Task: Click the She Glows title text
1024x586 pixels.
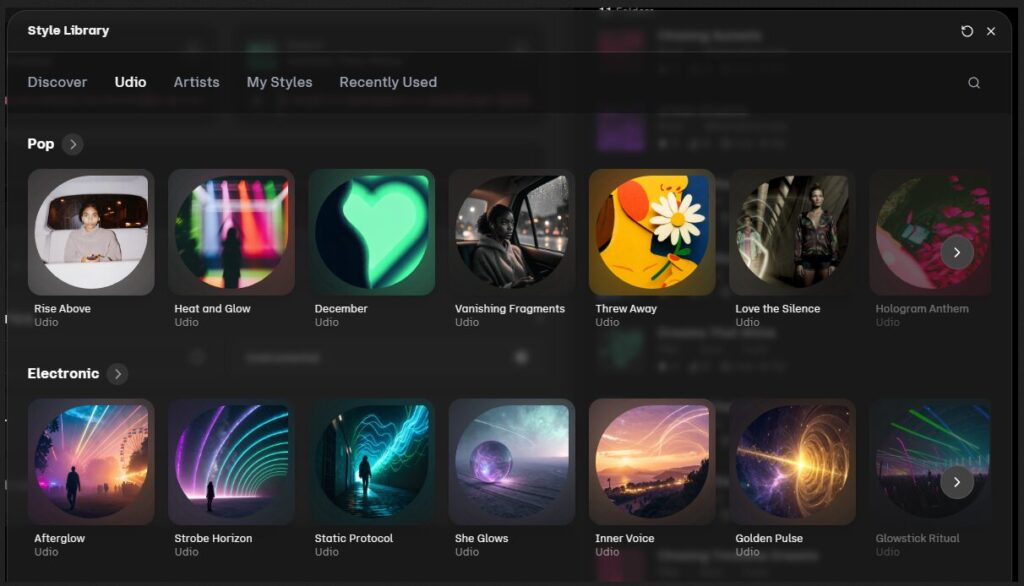Action: [x=481, y=538]
